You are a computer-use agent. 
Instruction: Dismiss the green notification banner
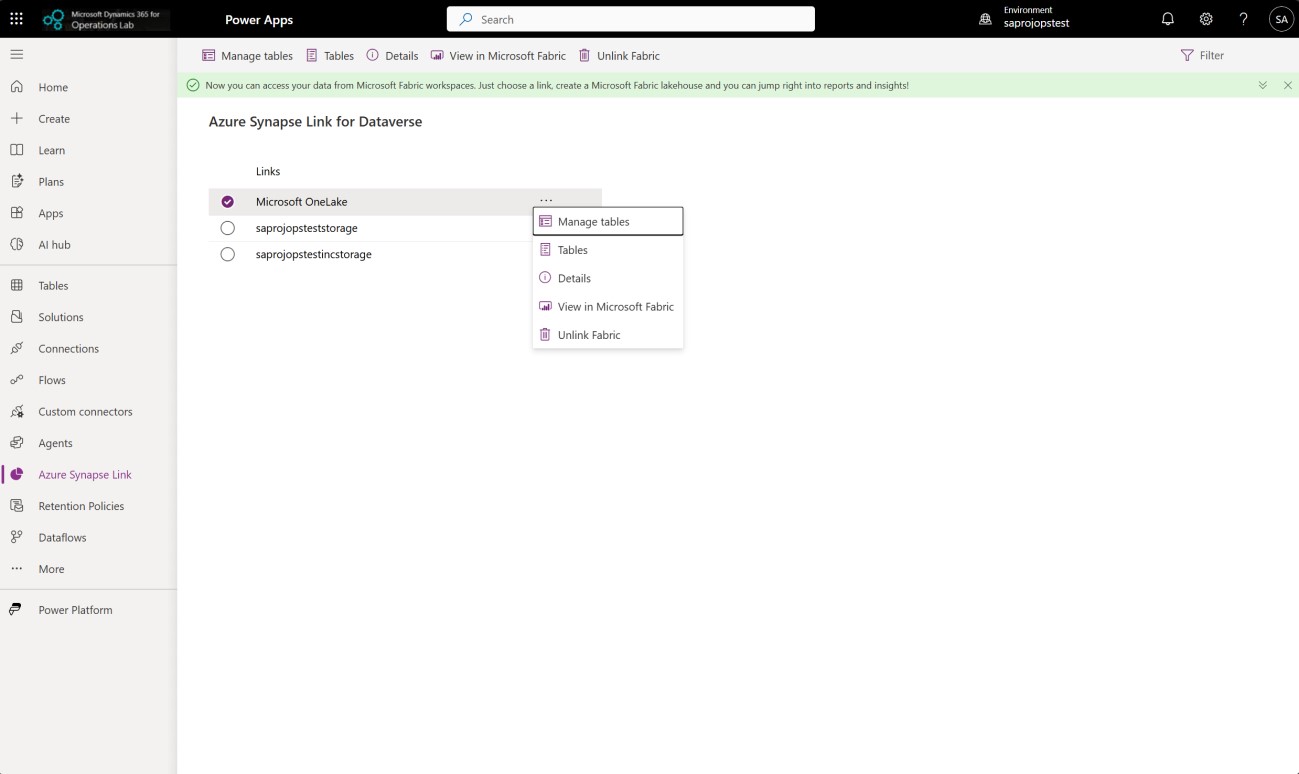[x=1287, y=86]
